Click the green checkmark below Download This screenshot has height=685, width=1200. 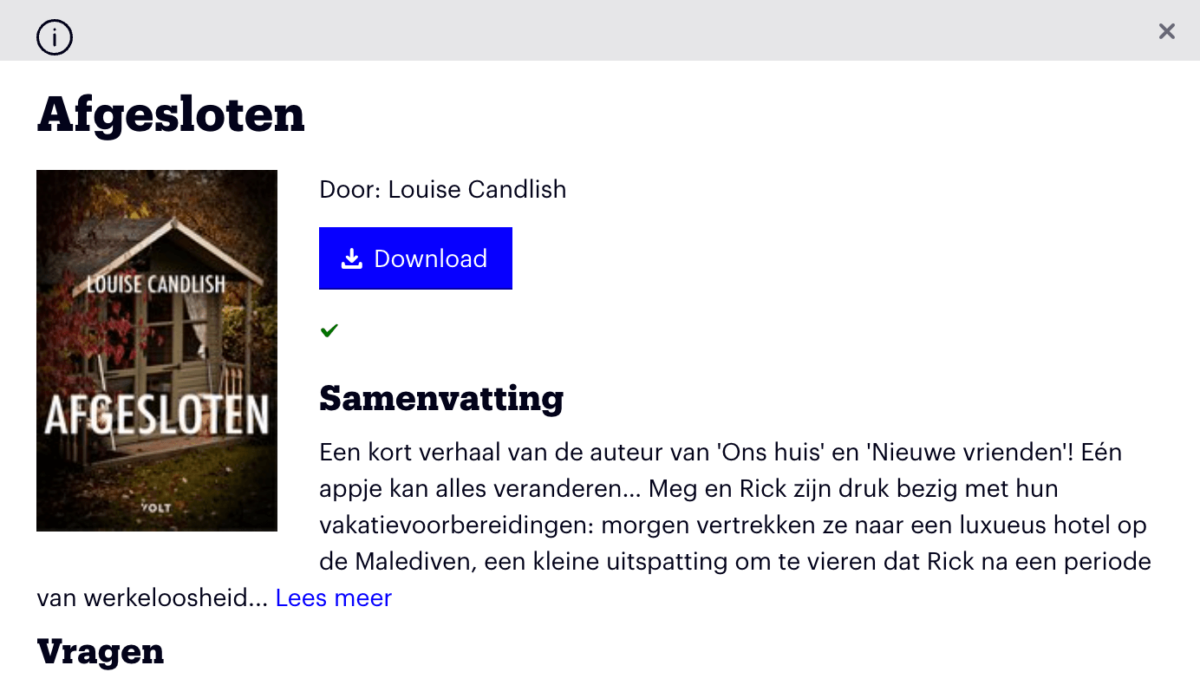pyautogui.click(x=329, y=330)
